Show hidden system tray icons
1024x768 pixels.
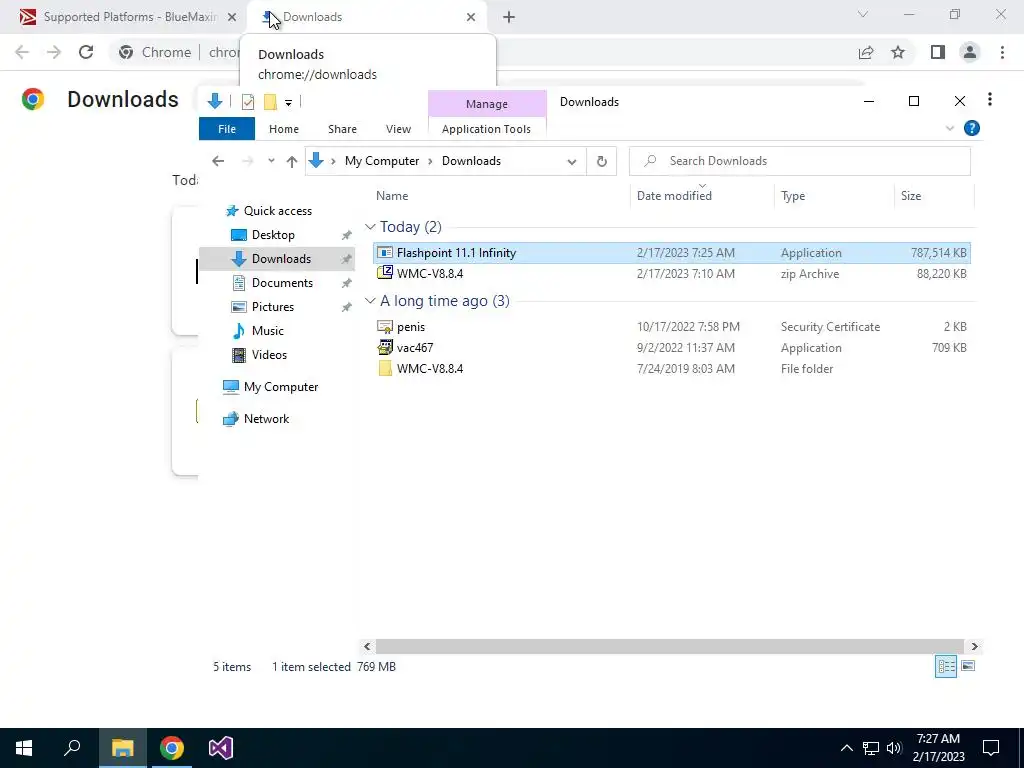tap(846, 748)
